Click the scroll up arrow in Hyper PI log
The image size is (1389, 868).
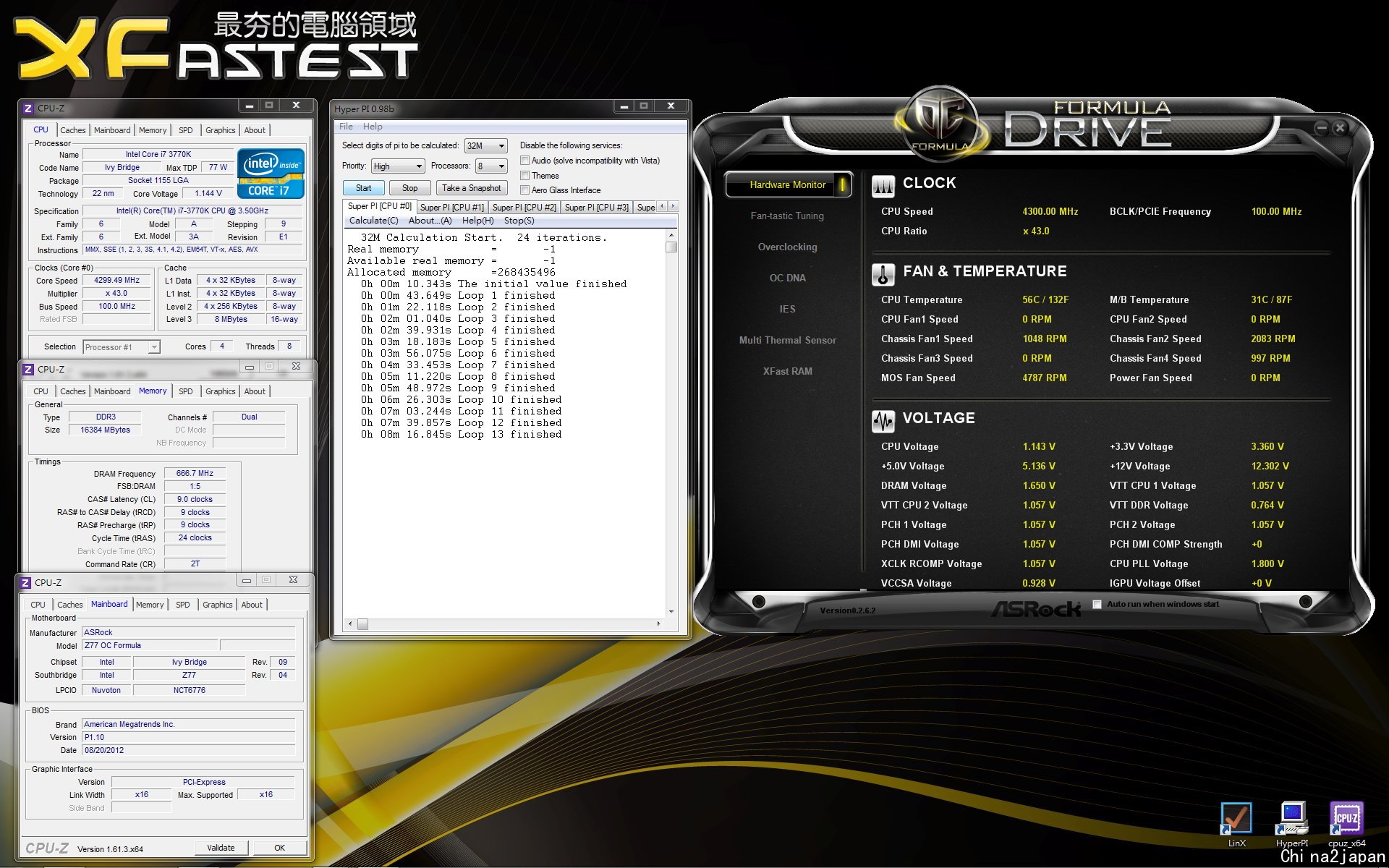tap(671, 236)
